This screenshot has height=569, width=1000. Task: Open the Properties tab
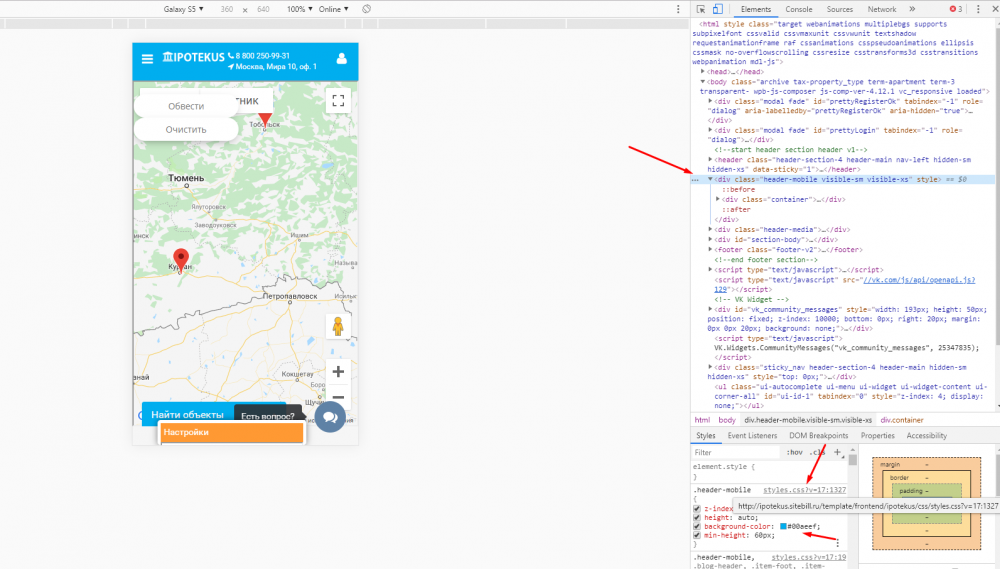point(878,436)
